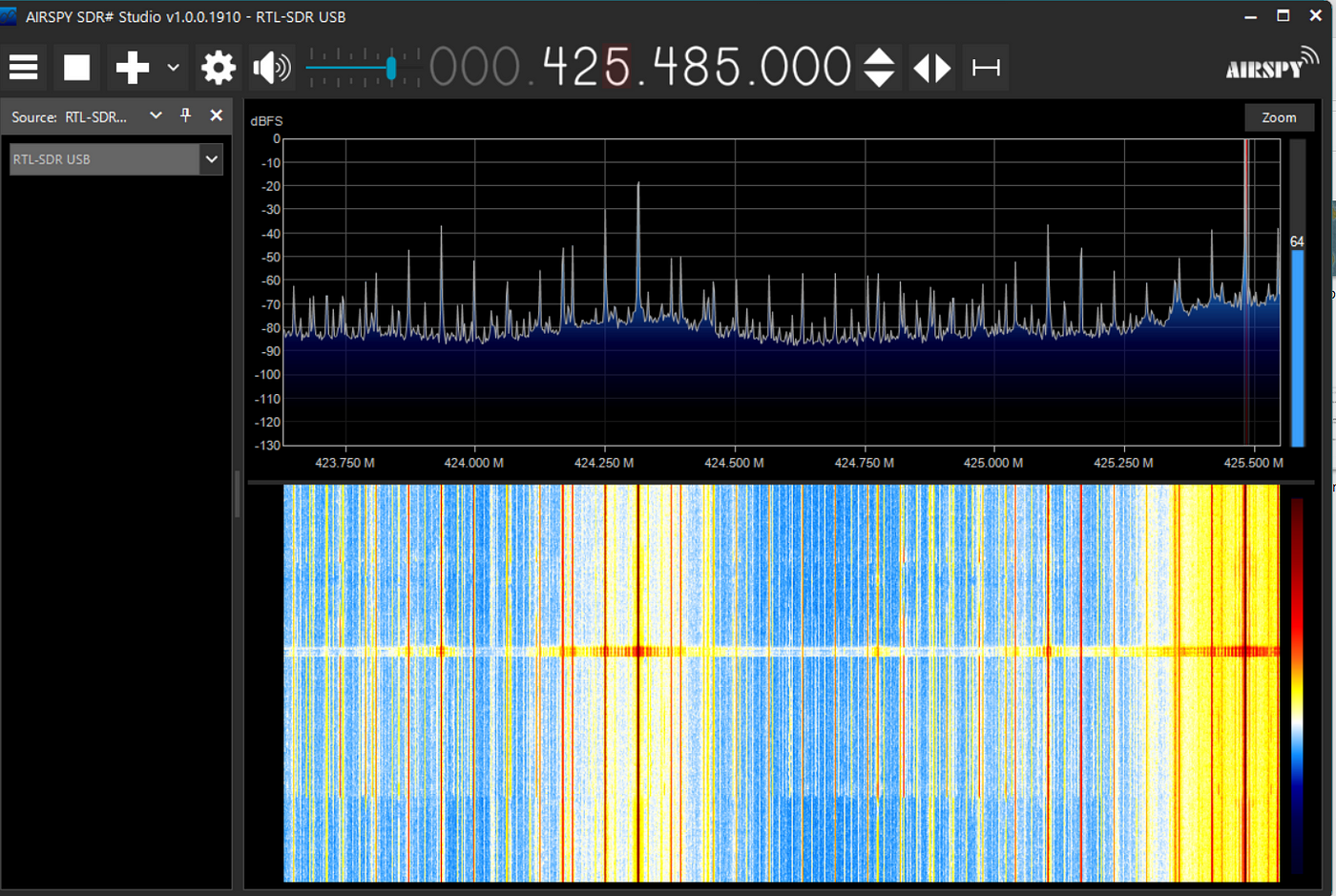The image size is (1336, 896).
Task: Open the RTL-SDR USB source dropdown
Action: click(212, 159)
